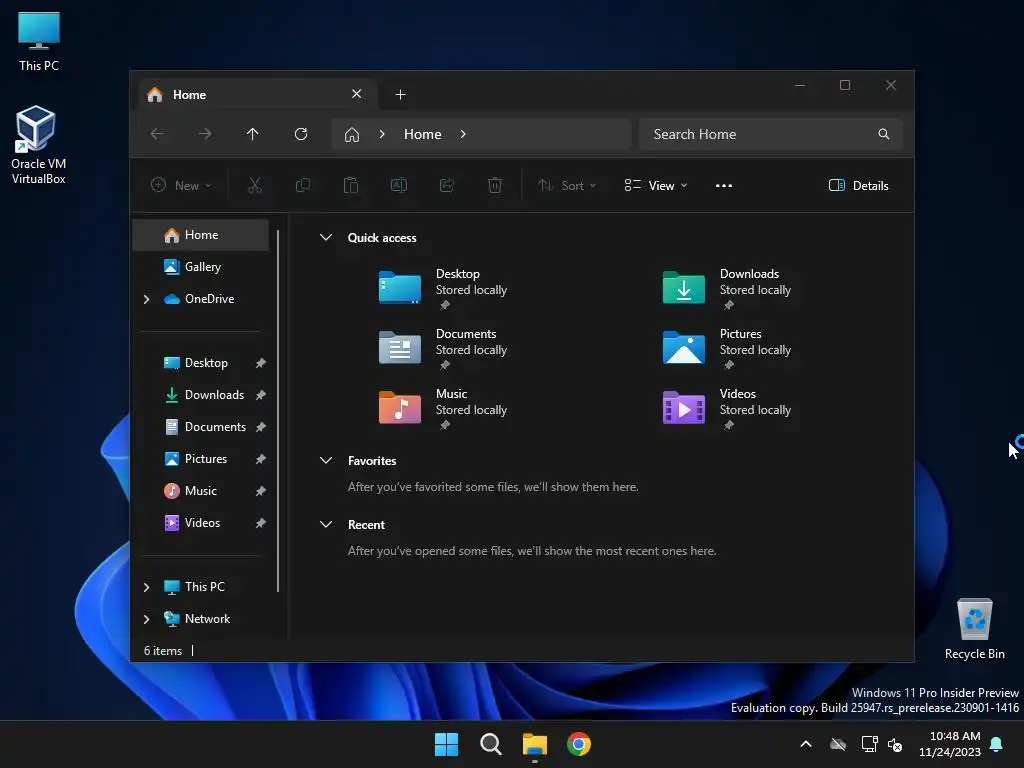This screenshot has height=768, width=1024.
Task: Open the clock and date flyout
Action: pyautogui.click(x=950, y=744)
